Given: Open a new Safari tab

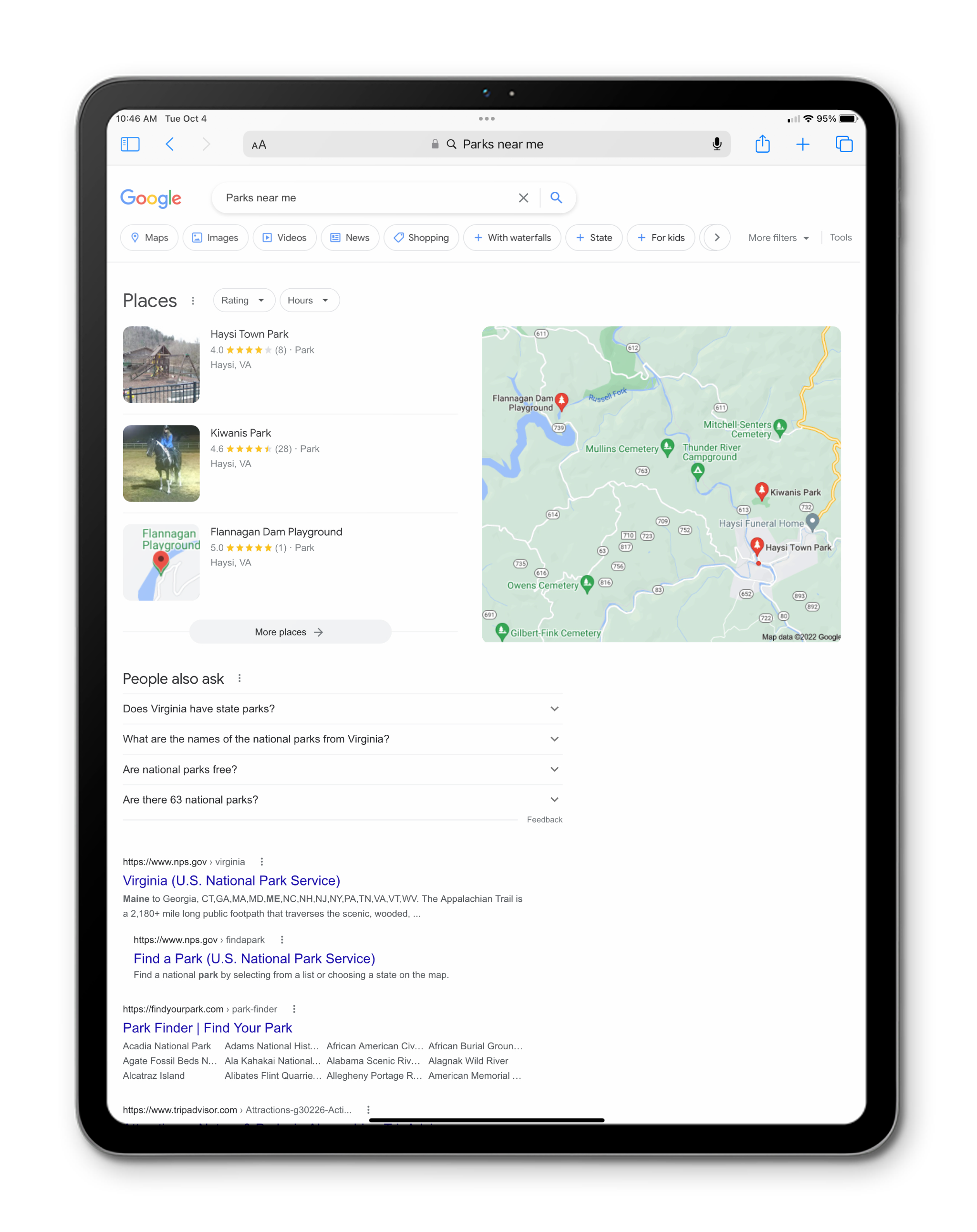Looking at the screenshot, I should tap(802, 144).
